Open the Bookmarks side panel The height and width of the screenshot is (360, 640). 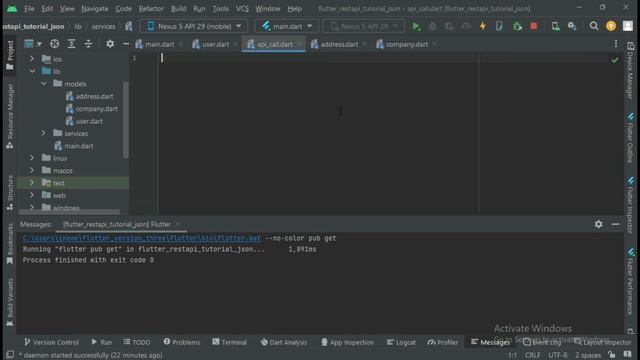[10, 244]
